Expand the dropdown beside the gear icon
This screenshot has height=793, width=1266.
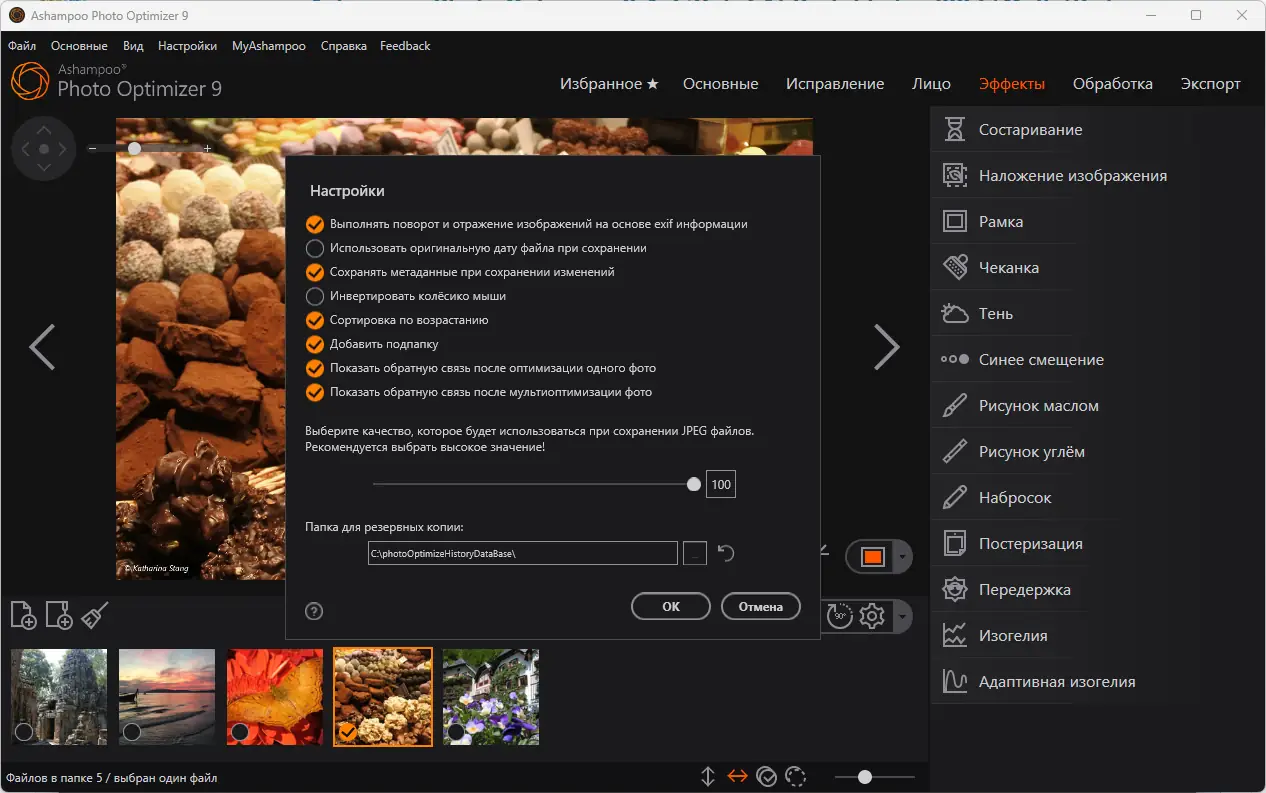903,616
